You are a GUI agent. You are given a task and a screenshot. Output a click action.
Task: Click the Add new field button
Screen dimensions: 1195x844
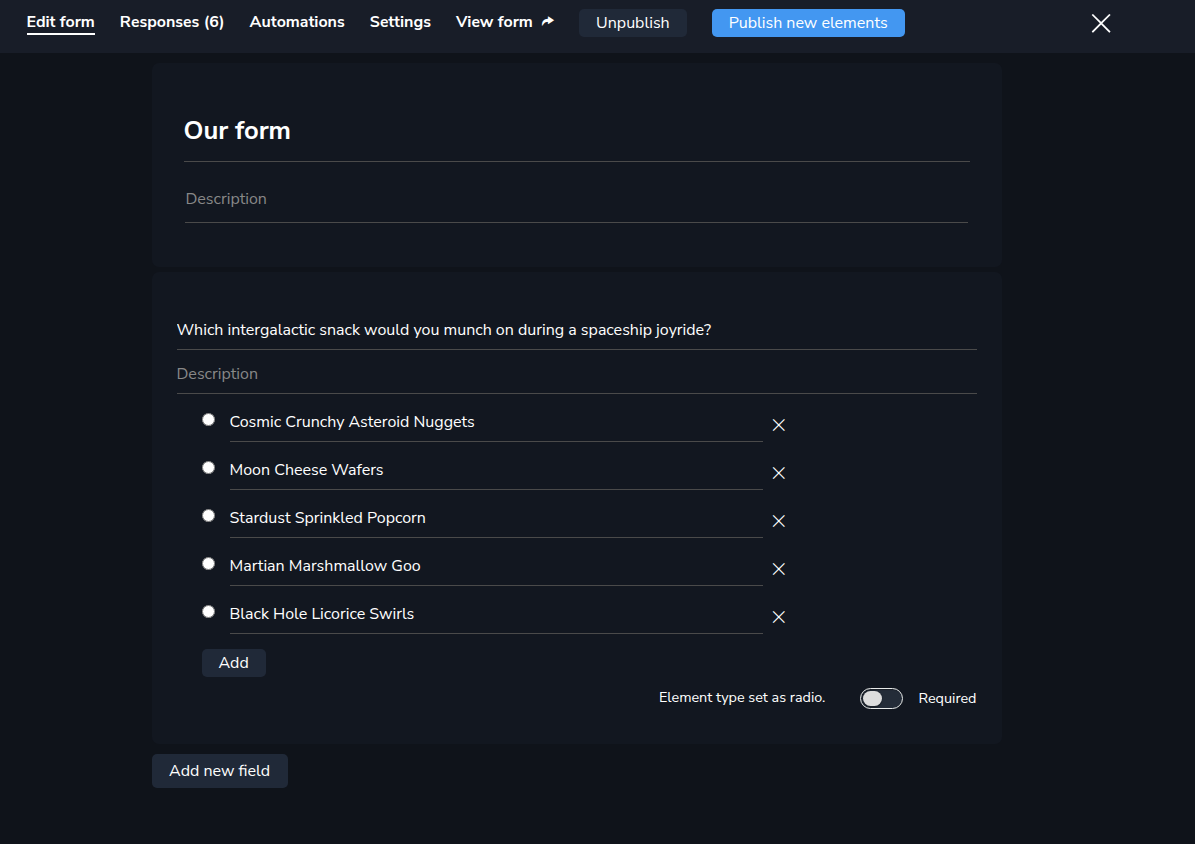[219, 772]
